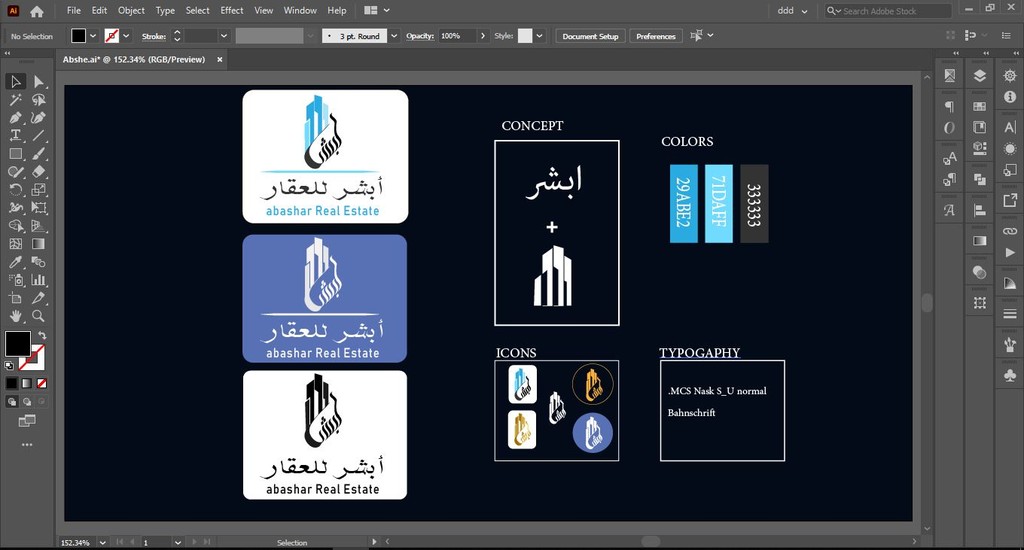Screen dimensions: 1024x550
Task: Select the Pen tool
Action: (16, 118)
